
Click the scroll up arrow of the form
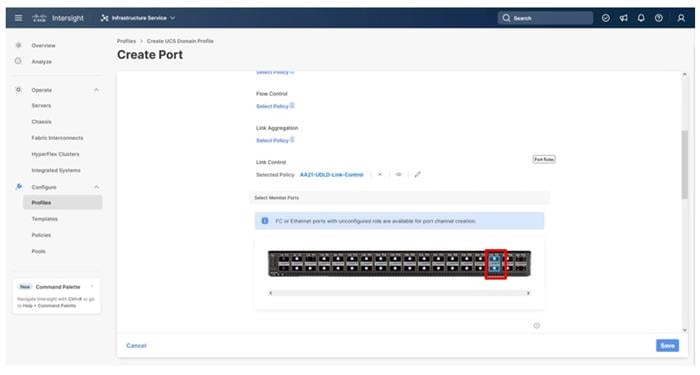(x=685, y=75)
